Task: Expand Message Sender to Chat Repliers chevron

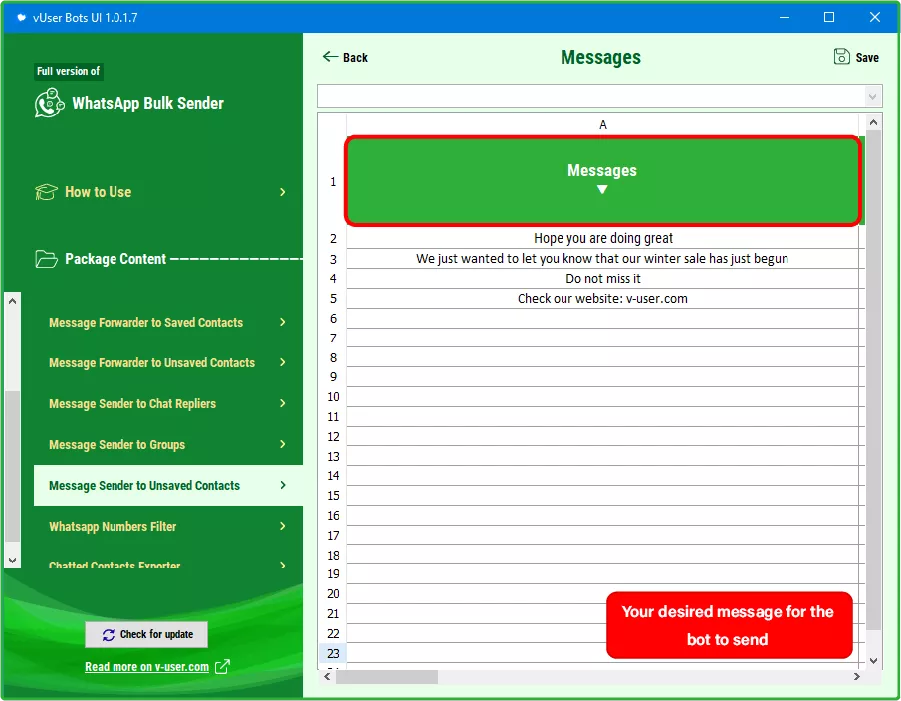Action: point(283,403)
